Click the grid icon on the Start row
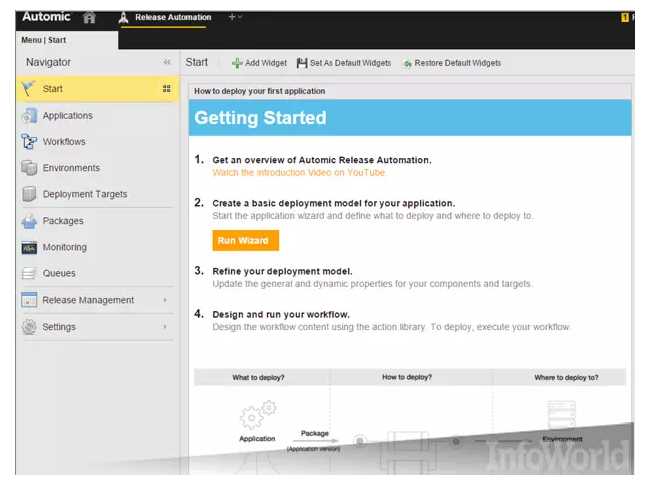The width and height of the screenshot is (653, 486). pyautogui.click(x=167, y=89)
